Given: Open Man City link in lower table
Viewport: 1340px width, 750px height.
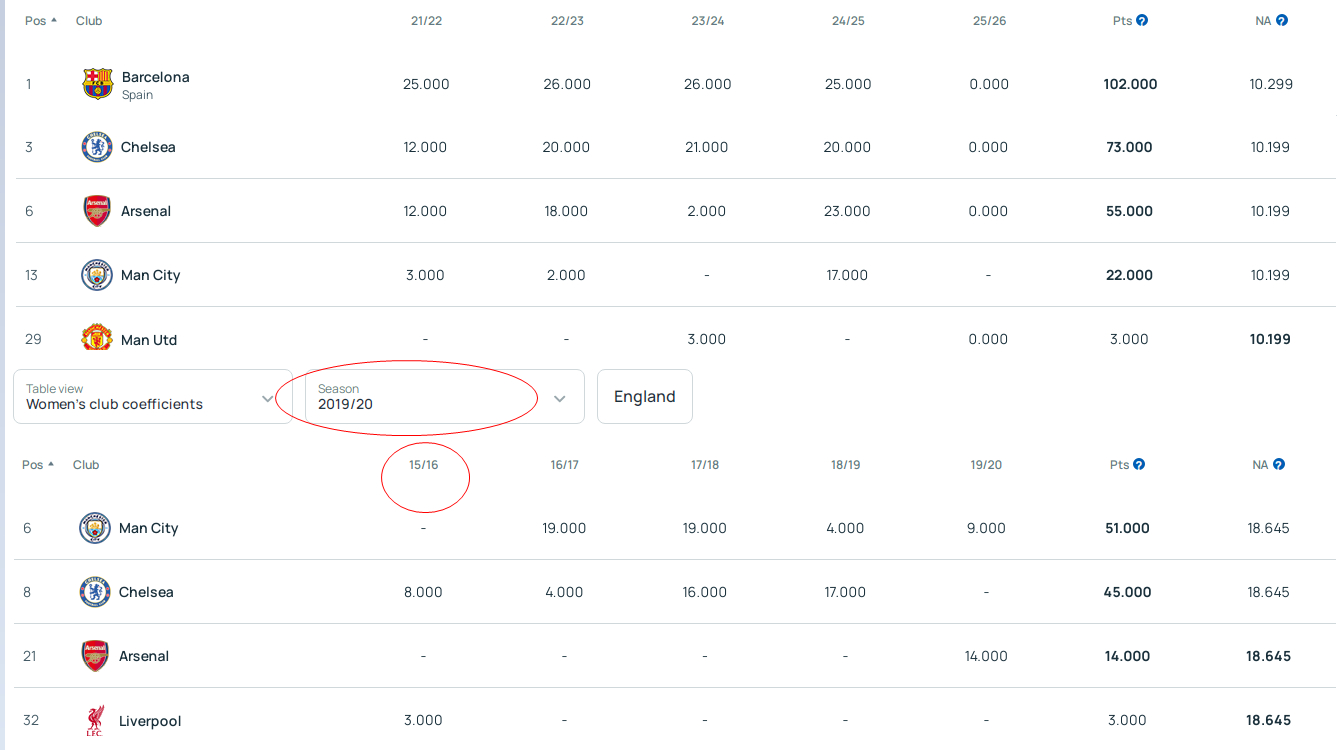Looking at the screenshot, I should point(149,528).
